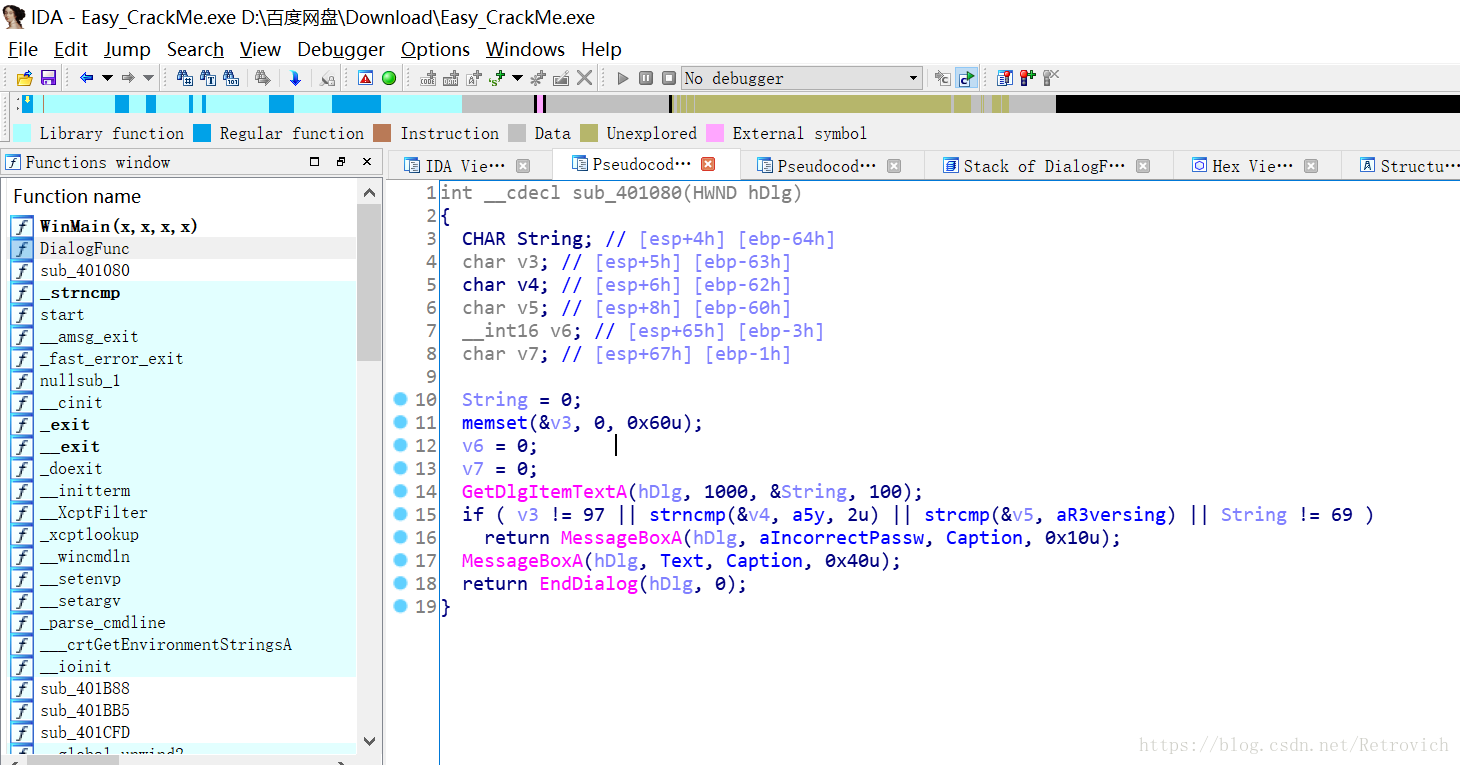
Task: Click the Search next binoculars-arrow icon
Action: 263,78
